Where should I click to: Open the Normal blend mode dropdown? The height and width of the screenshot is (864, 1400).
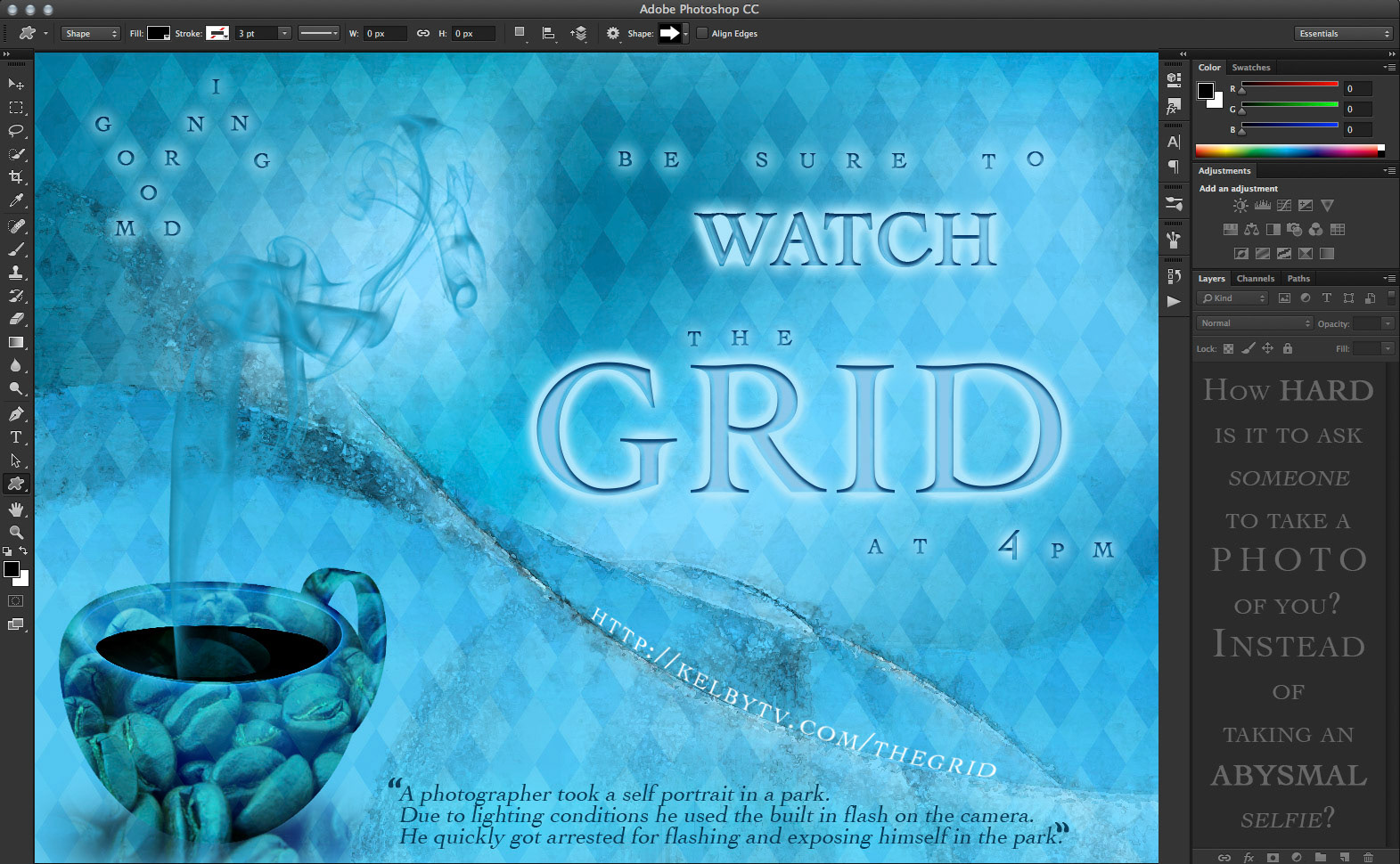[1255, 323]
